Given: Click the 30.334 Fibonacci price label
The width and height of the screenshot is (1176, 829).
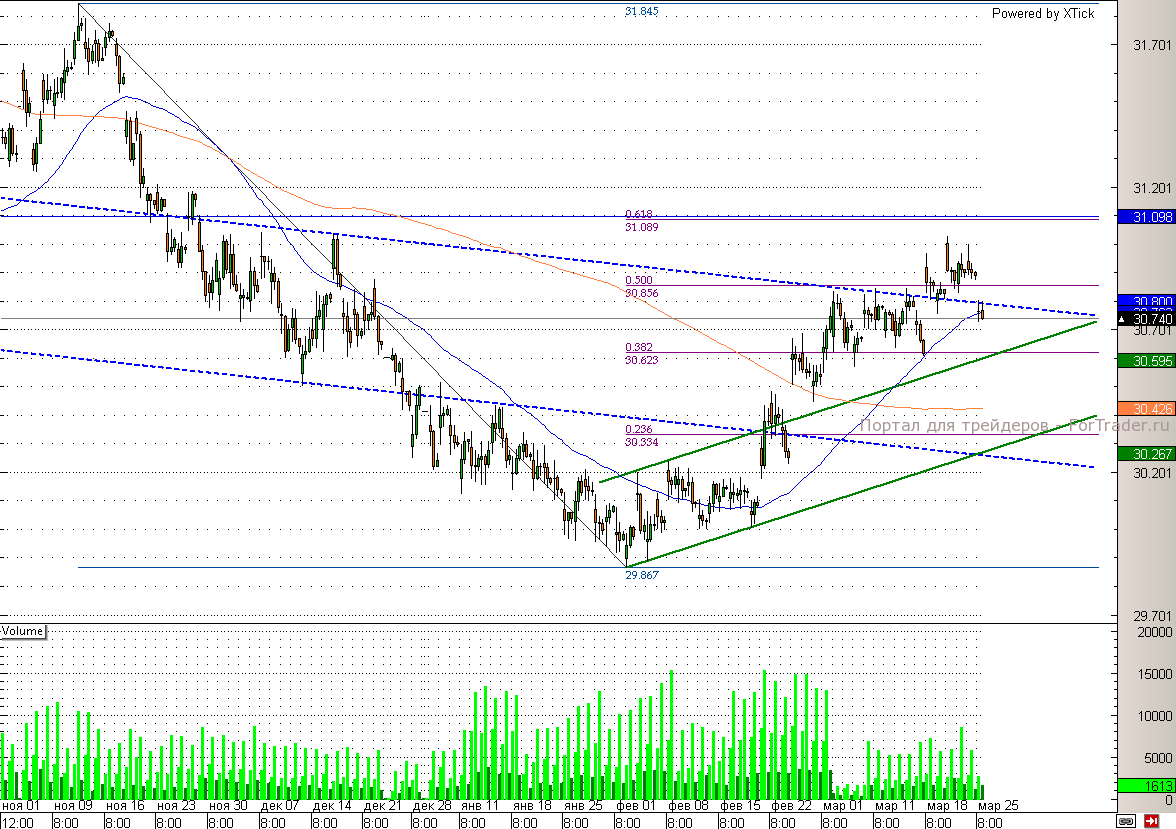Looking at the screenshot, I should (x=641, y=442).
